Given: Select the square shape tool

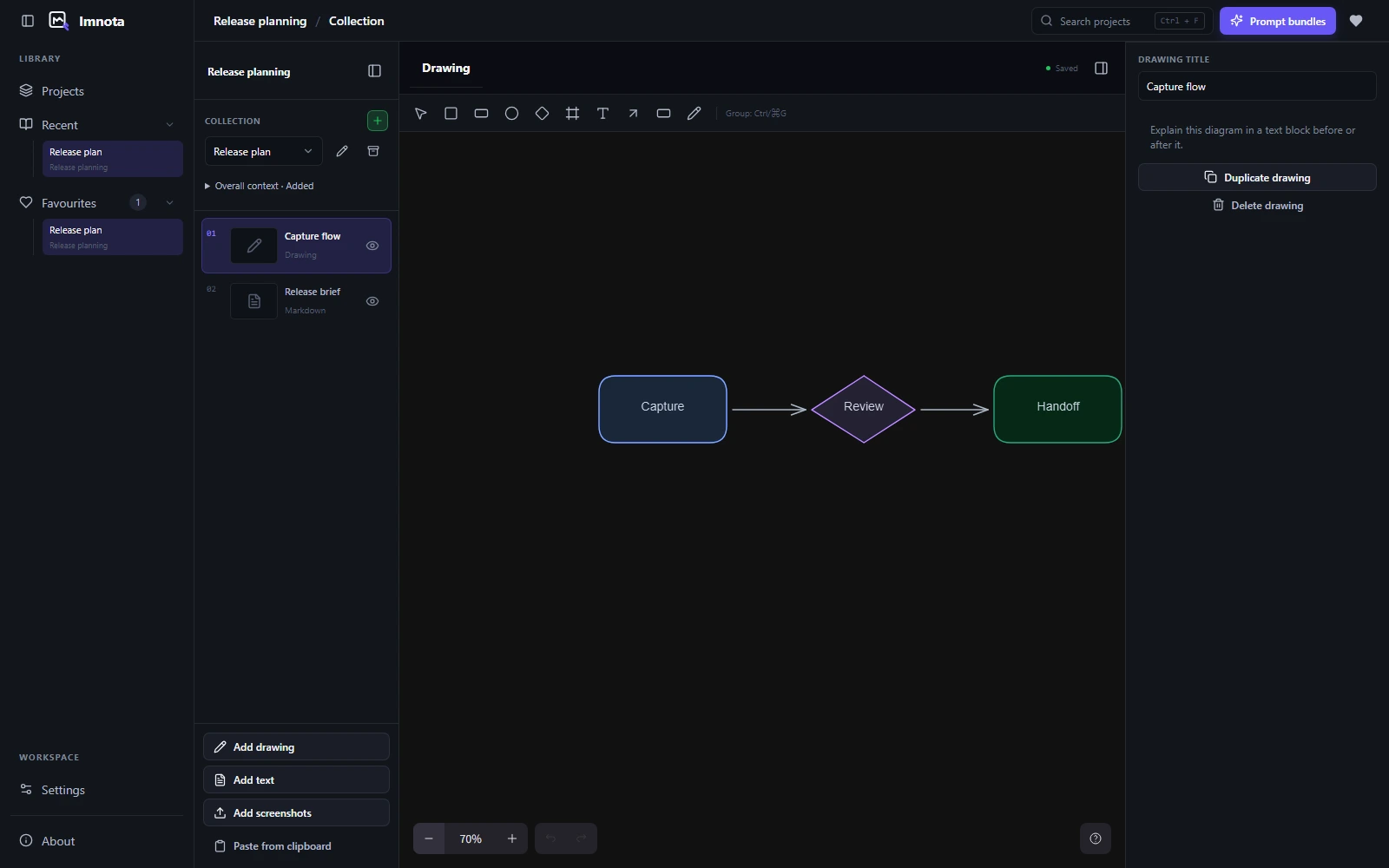Looking at the screenshot, I should point(451,114).
